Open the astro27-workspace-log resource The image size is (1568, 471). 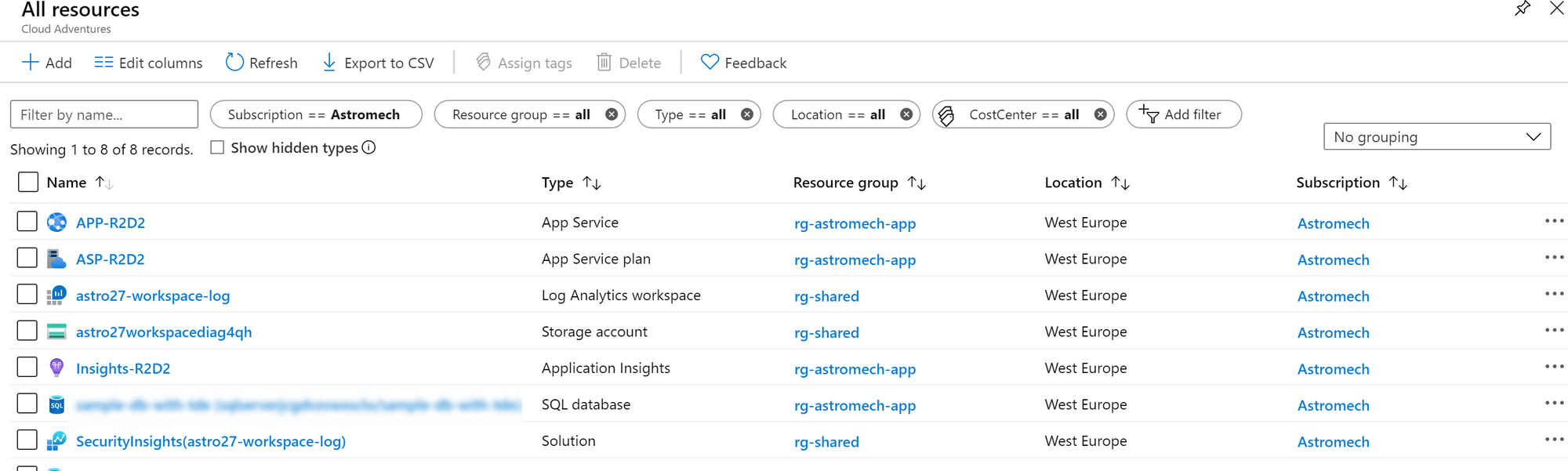click(x=153, y=295)
